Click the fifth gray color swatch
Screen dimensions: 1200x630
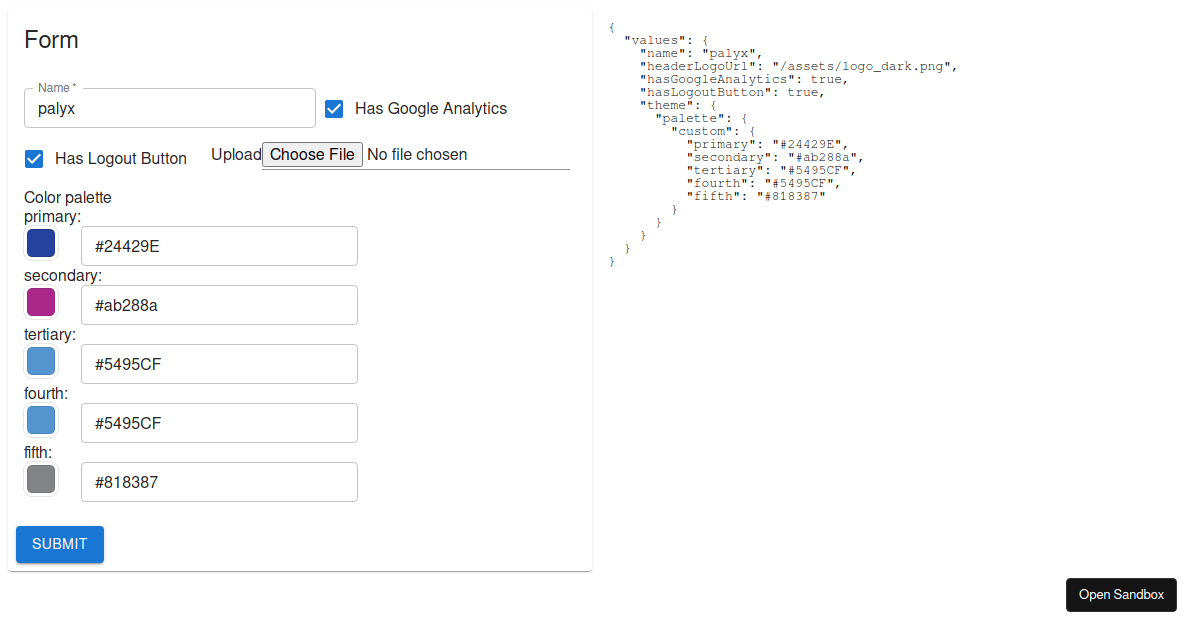tap(41, 479)
